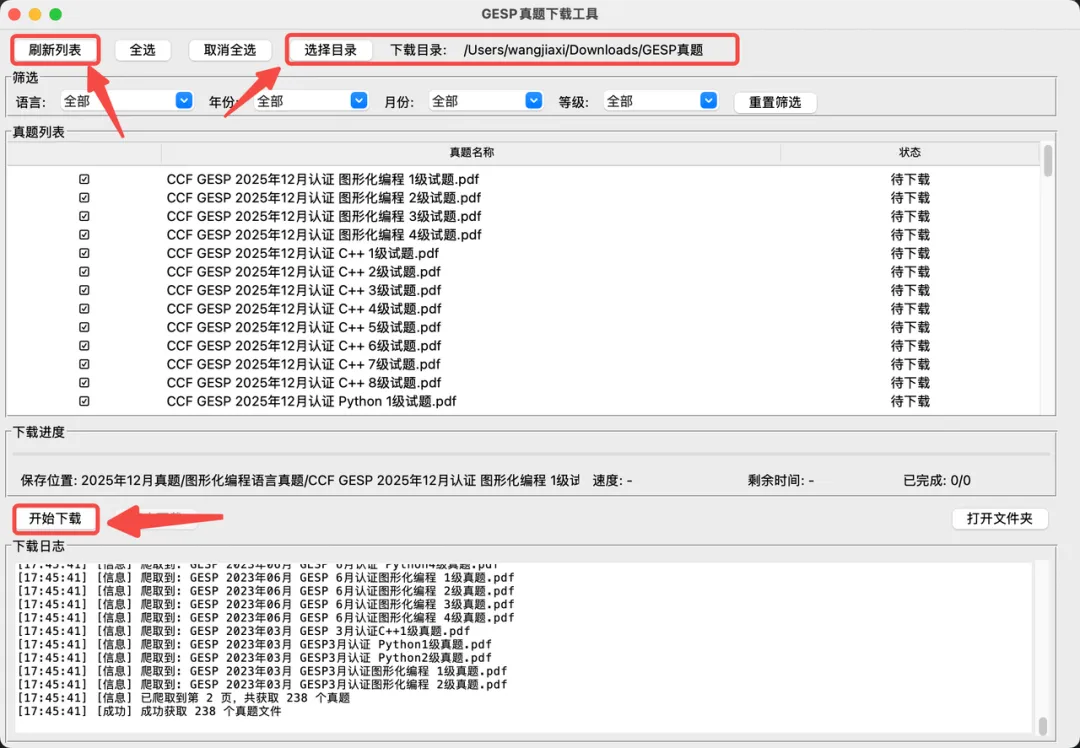Image resolution: width=1080 pixels, height=748 pixels.
Task: Click the 刷新列表 refresh list button
Action: [55, 50]
